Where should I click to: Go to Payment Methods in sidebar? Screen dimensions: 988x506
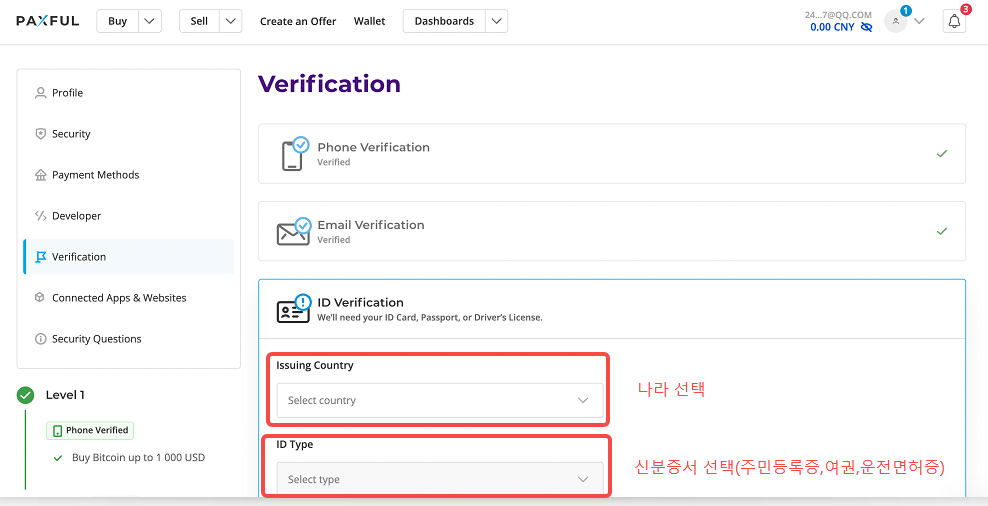pos(95,175)
